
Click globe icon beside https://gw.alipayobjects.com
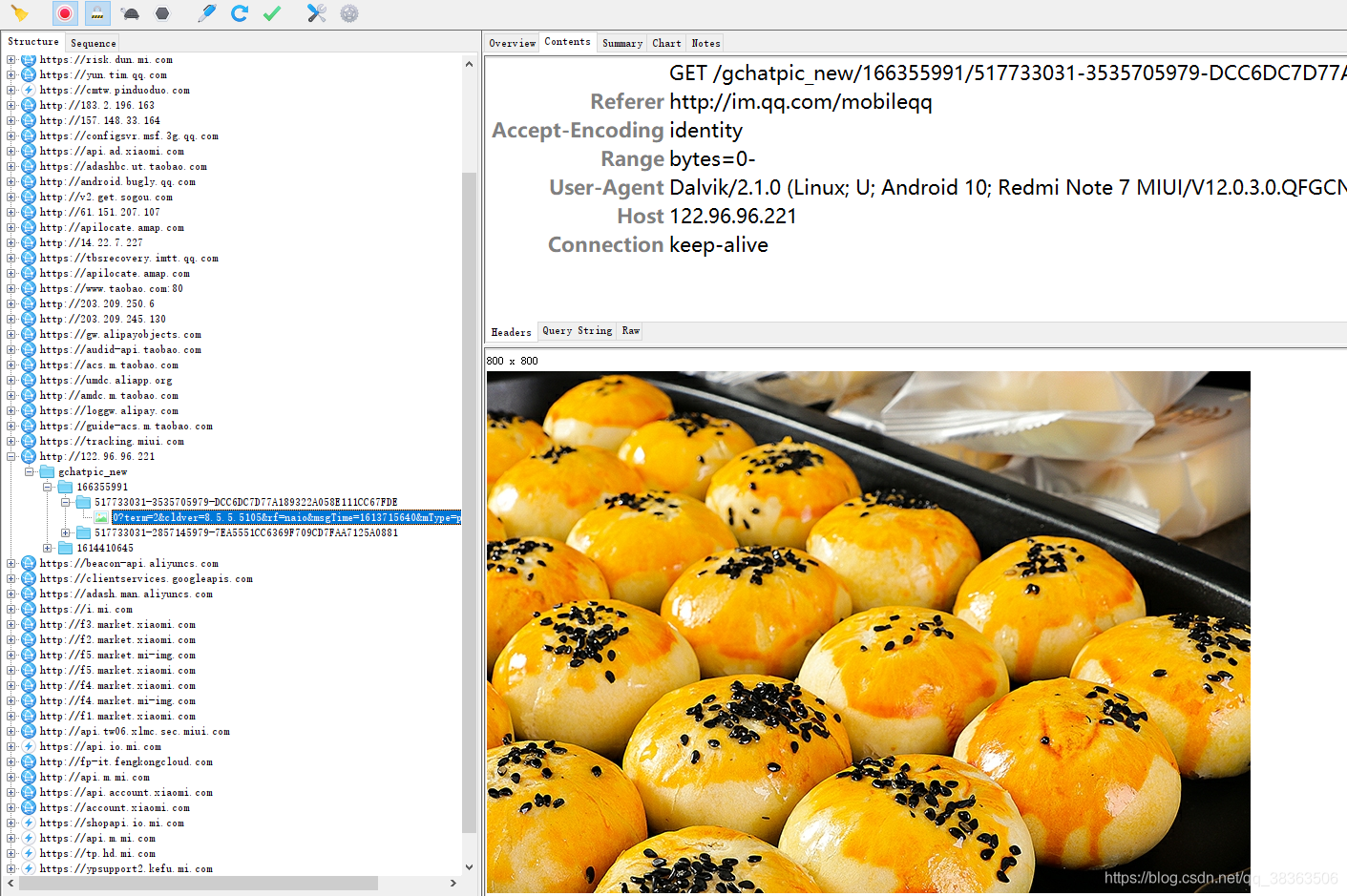click(x=29, y=335)
